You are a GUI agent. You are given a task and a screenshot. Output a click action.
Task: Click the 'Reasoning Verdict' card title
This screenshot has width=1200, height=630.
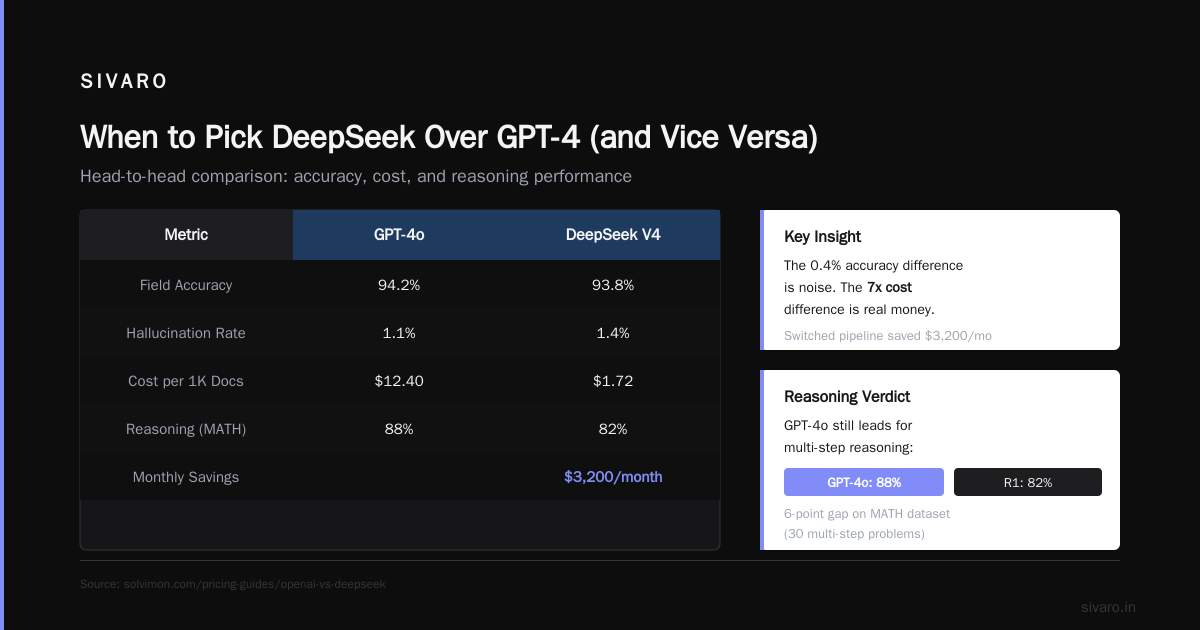(846, 397)
